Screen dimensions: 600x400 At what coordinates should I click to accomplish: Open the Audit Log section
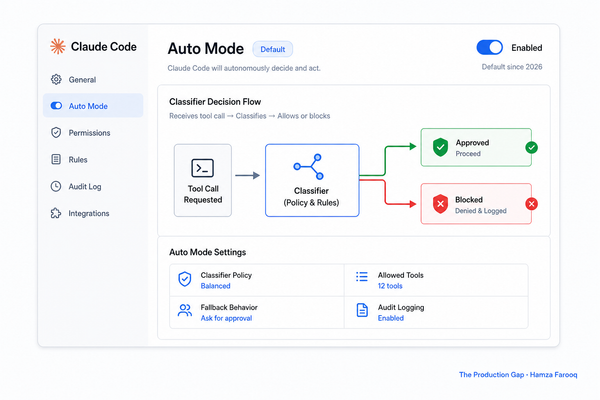[93, 186]
